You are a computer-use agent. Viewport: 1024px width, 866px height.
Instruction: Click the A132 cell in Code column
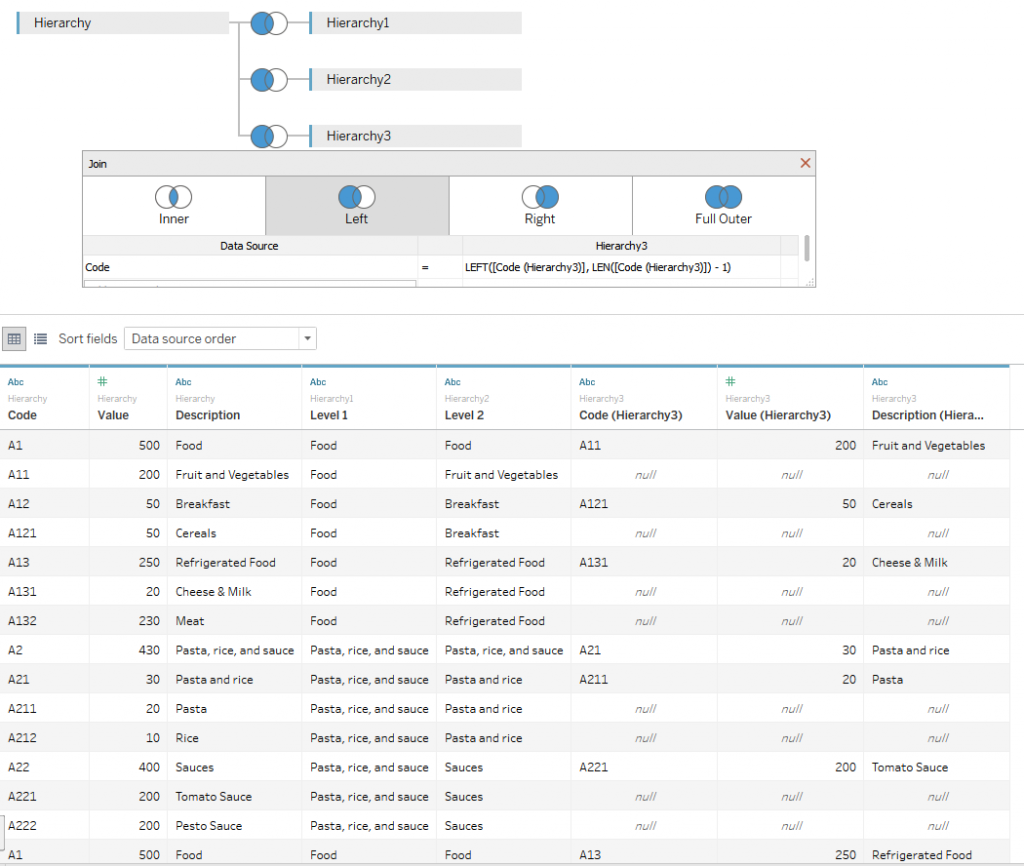tap(44, 621)
